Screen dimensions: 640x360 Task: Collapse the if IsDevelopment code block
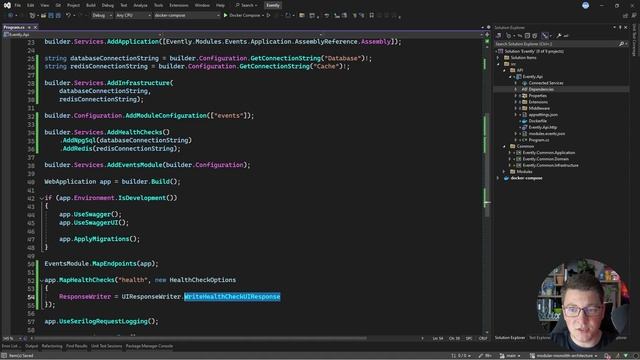tap(41, 198)
